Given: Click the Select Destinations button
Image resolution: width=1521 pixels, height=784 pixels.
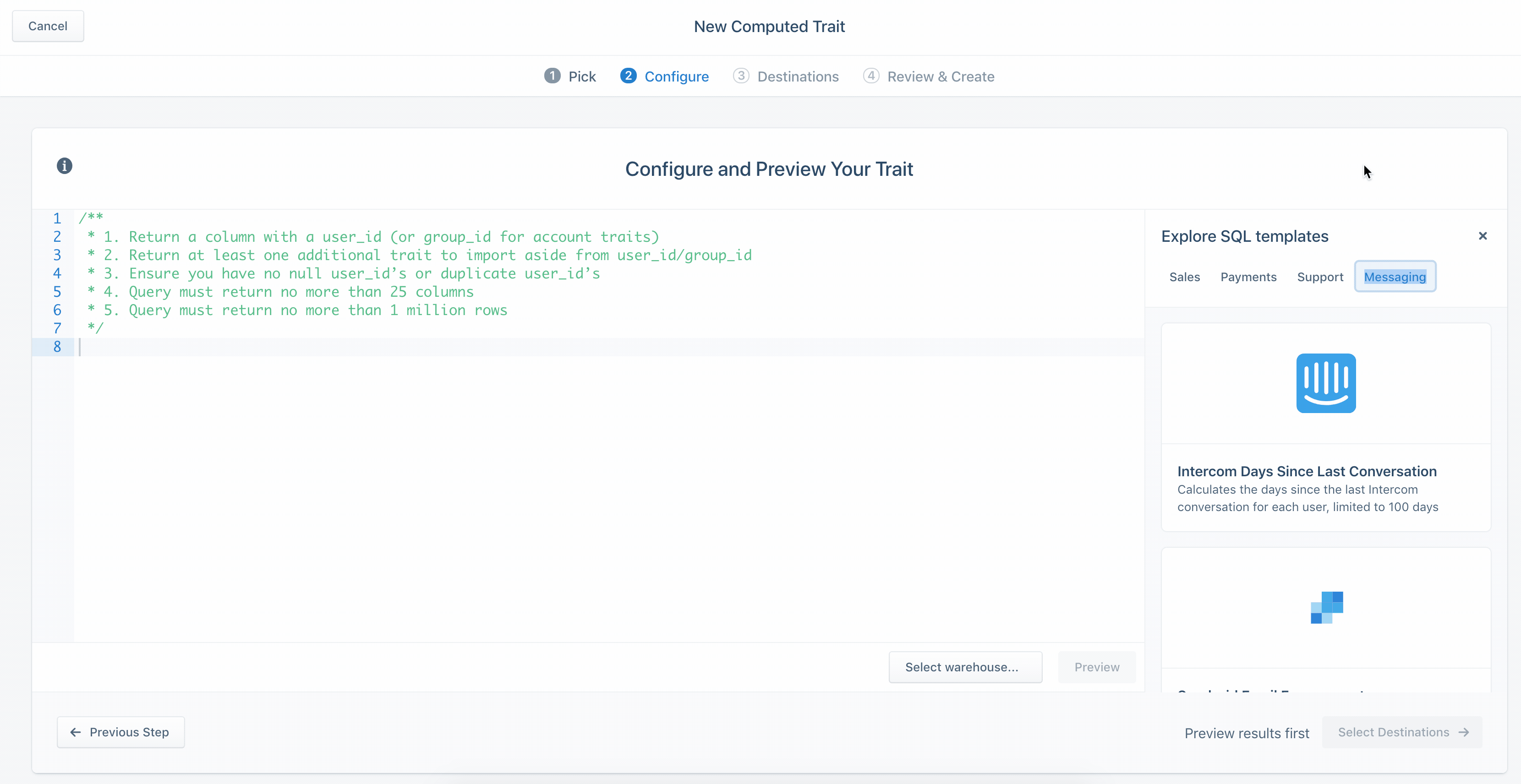Looking at the screenshot, I should click(x=1402, y=732).
